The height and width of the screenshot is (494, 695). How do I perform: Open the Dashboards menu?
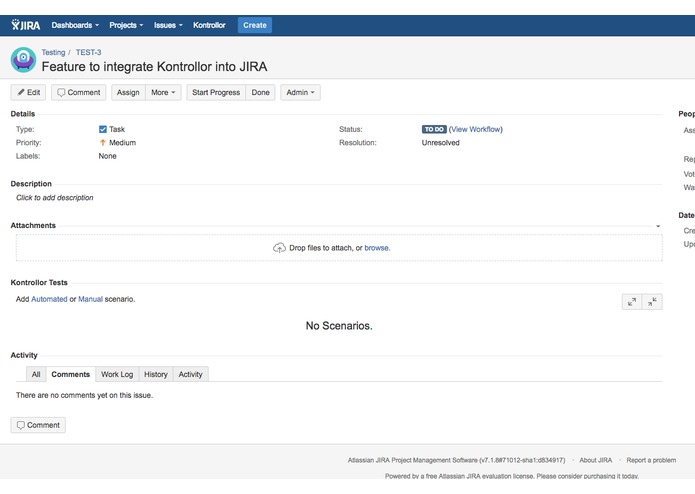[x=75, y=25]
